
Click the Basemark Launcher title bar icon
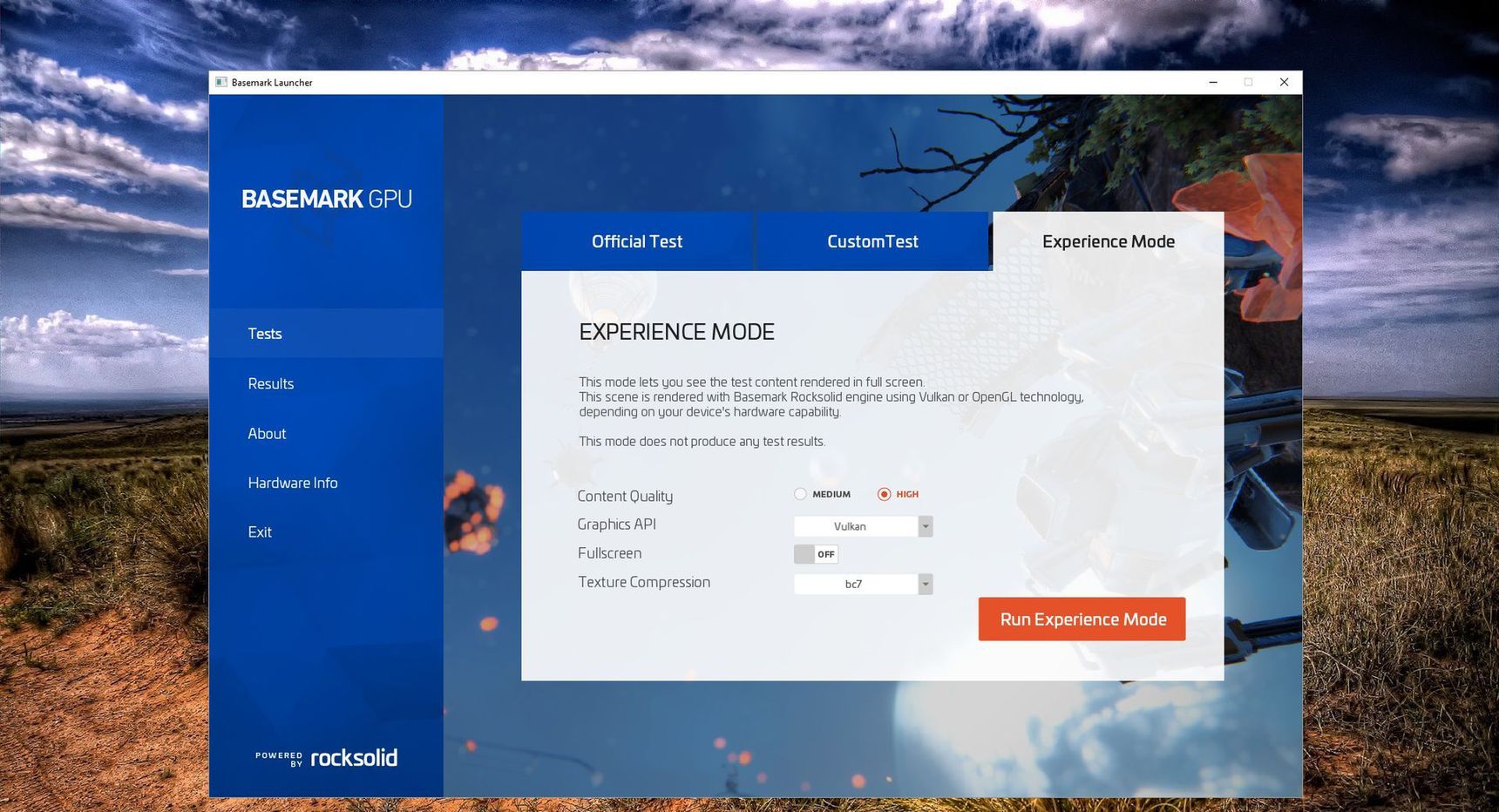pyautogui.click(x=221, y=82)
